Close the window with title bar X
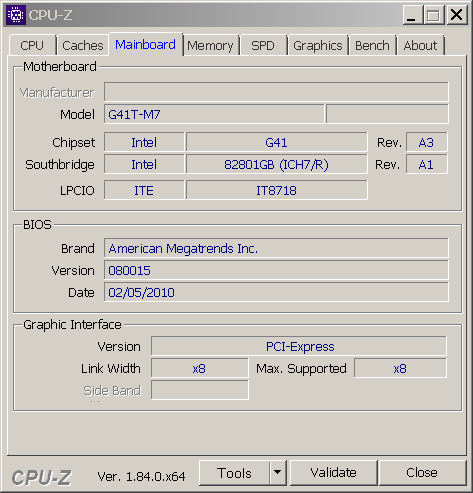 pyautogui.click(x=456, y=15)
